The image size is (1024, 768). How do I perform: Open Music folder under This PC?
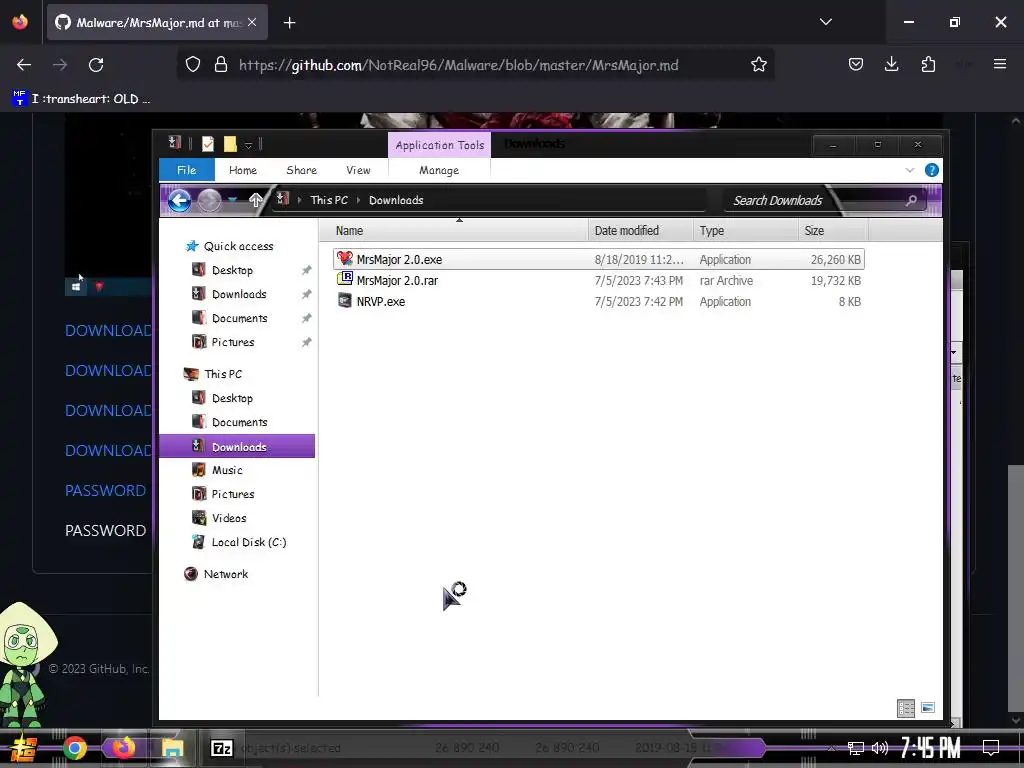(x=227, y=470)
